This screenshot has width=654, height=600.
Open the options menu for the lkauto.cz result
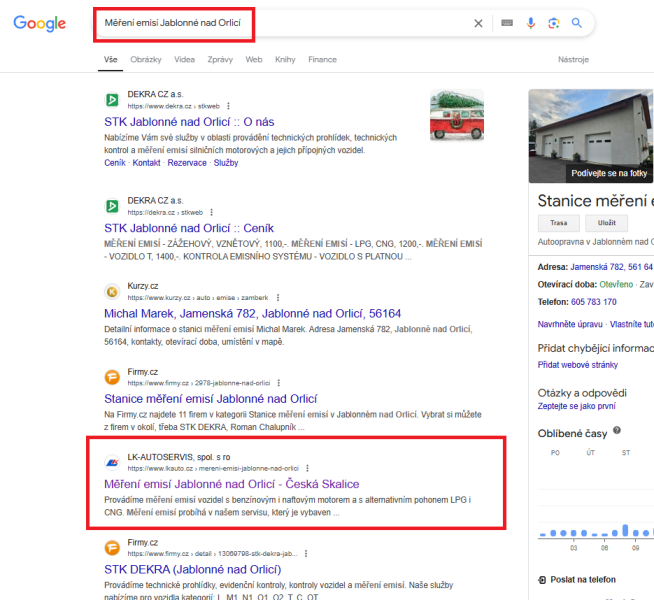(x=307, y=468)
